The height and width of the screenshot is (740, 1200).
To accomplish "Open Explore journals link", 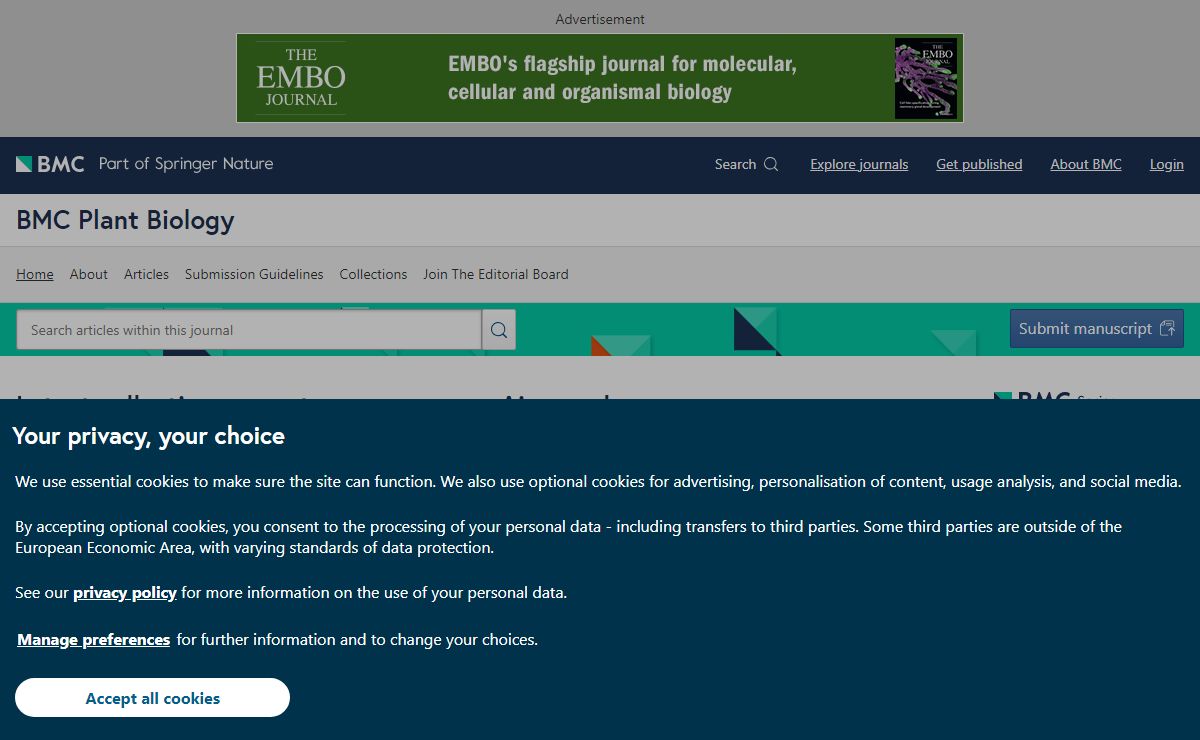I will tap(859, 164).
